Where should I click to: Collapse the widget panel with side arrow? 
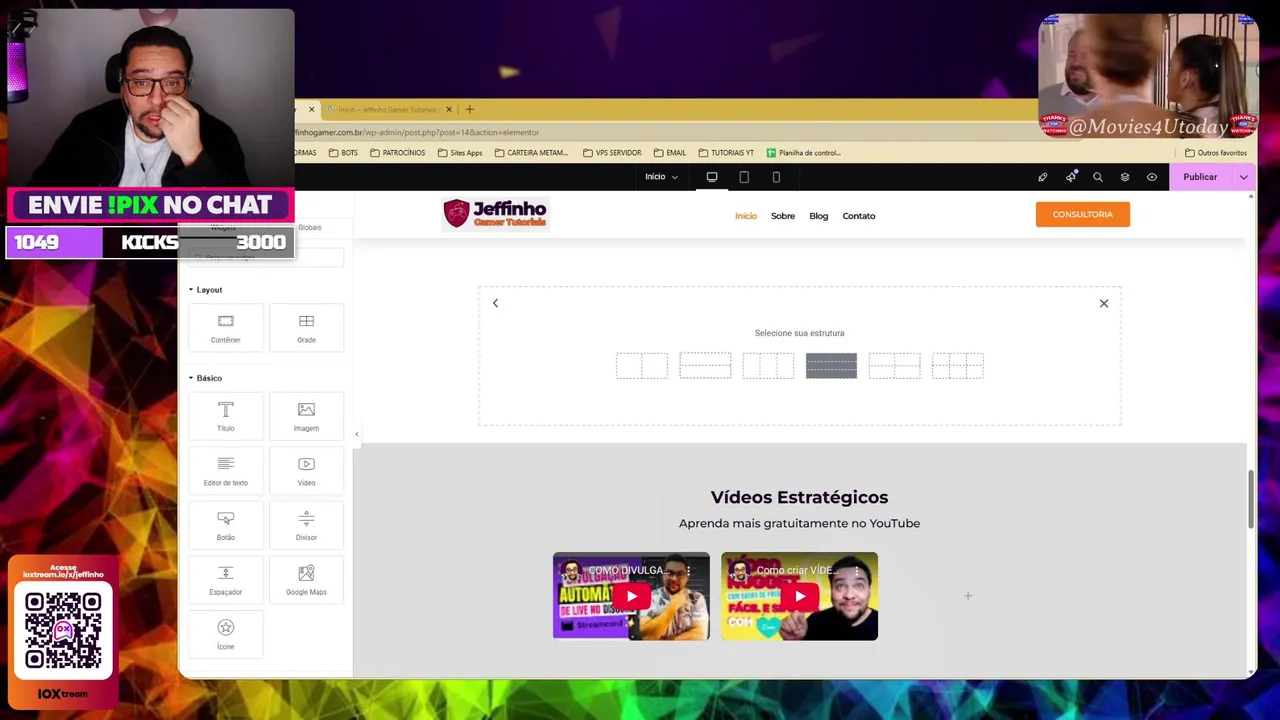[357, 434]
